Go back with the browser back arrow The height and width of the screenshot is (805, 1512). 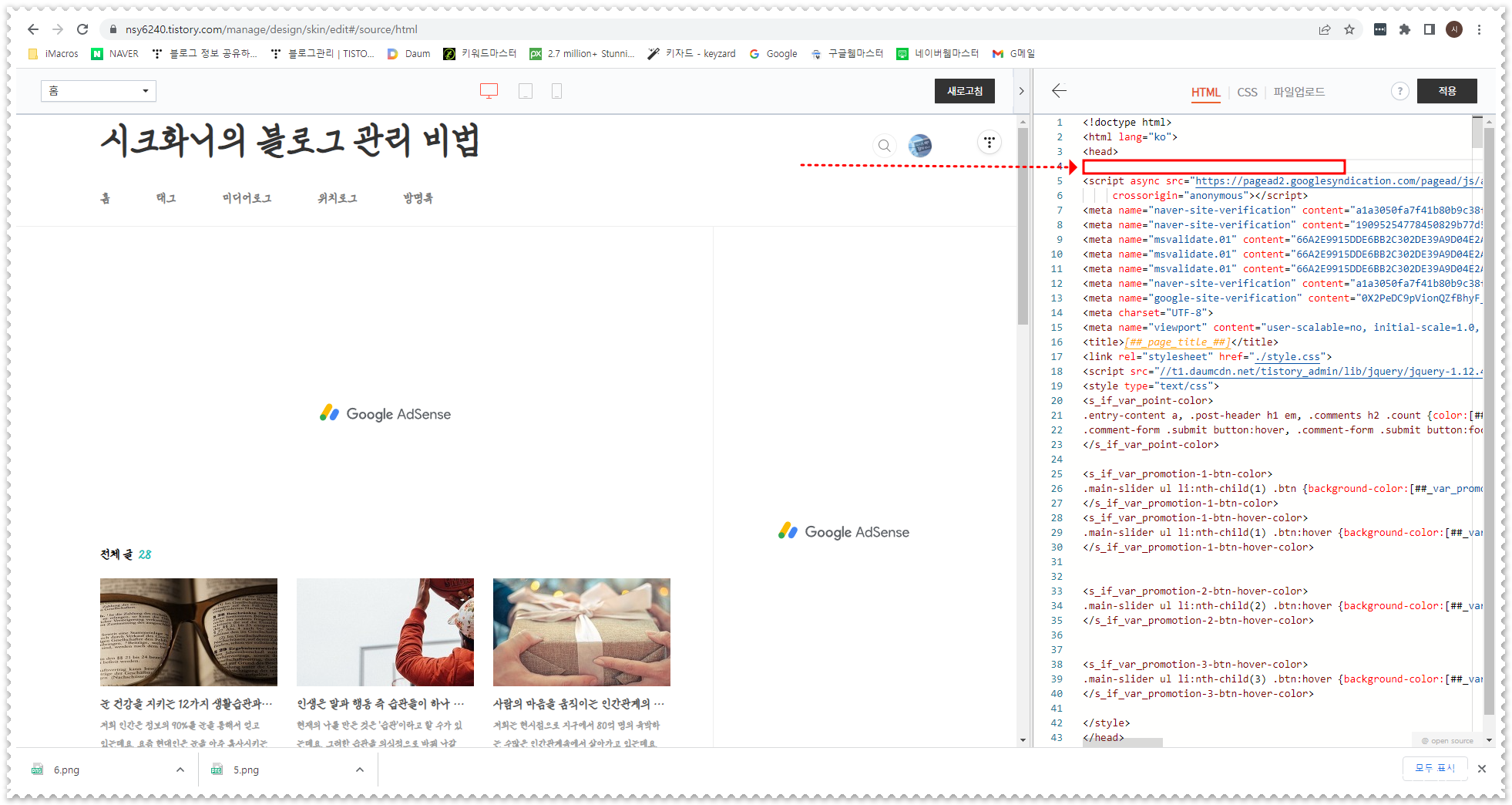[x=32, y=29]
